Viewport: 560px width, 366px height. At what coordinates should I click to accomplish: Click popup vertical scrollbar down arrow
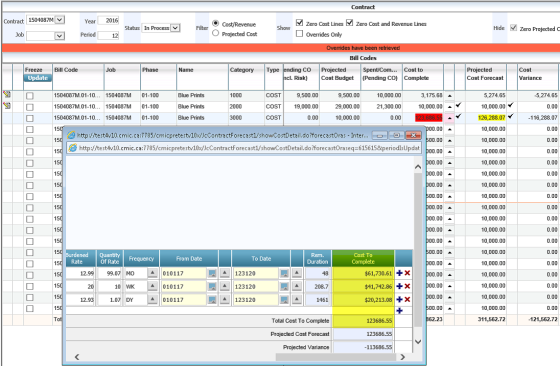pyautogui.click(x=418, y=342)
